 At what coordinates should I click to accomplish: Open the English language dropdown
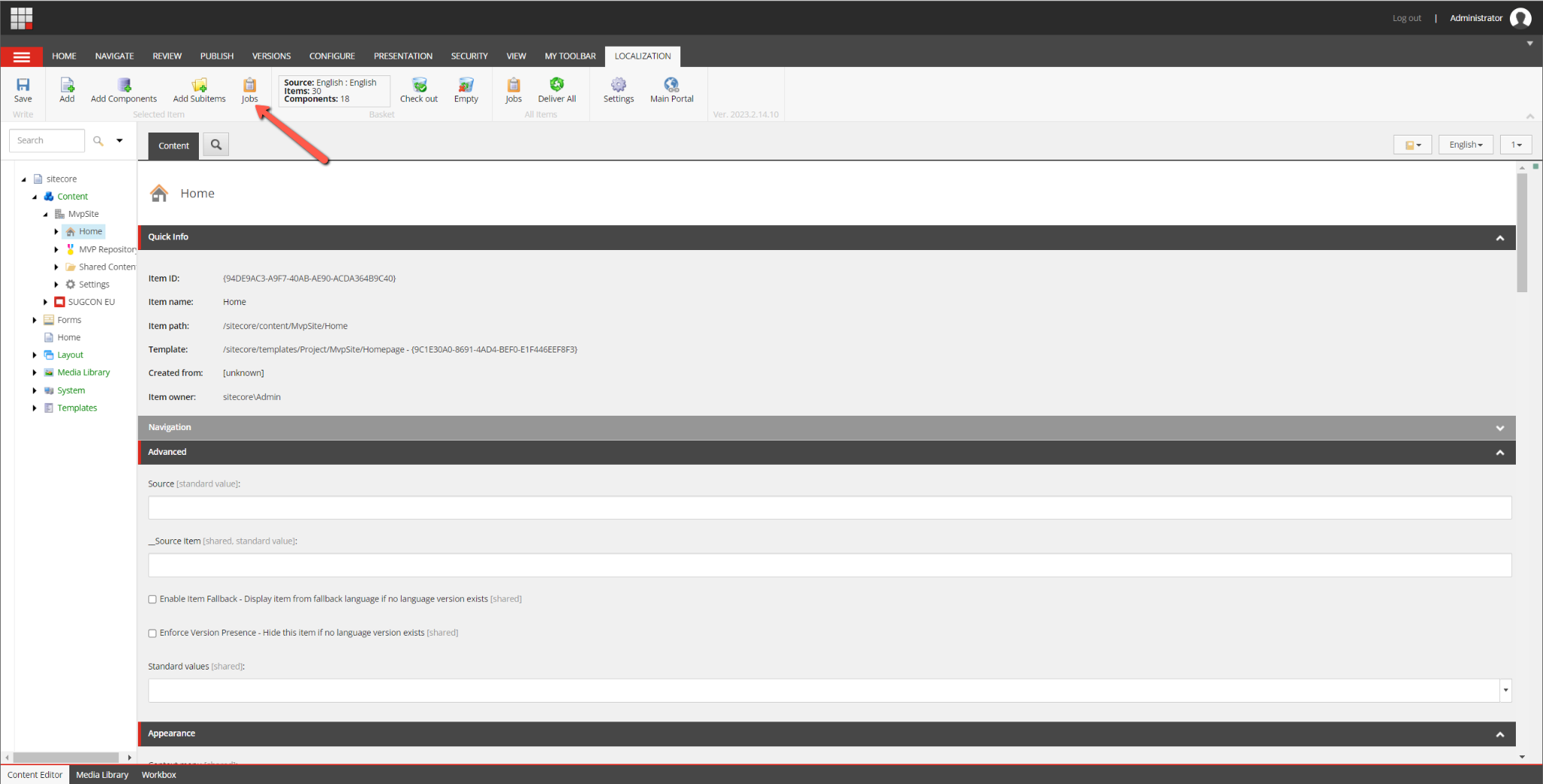1465,145
